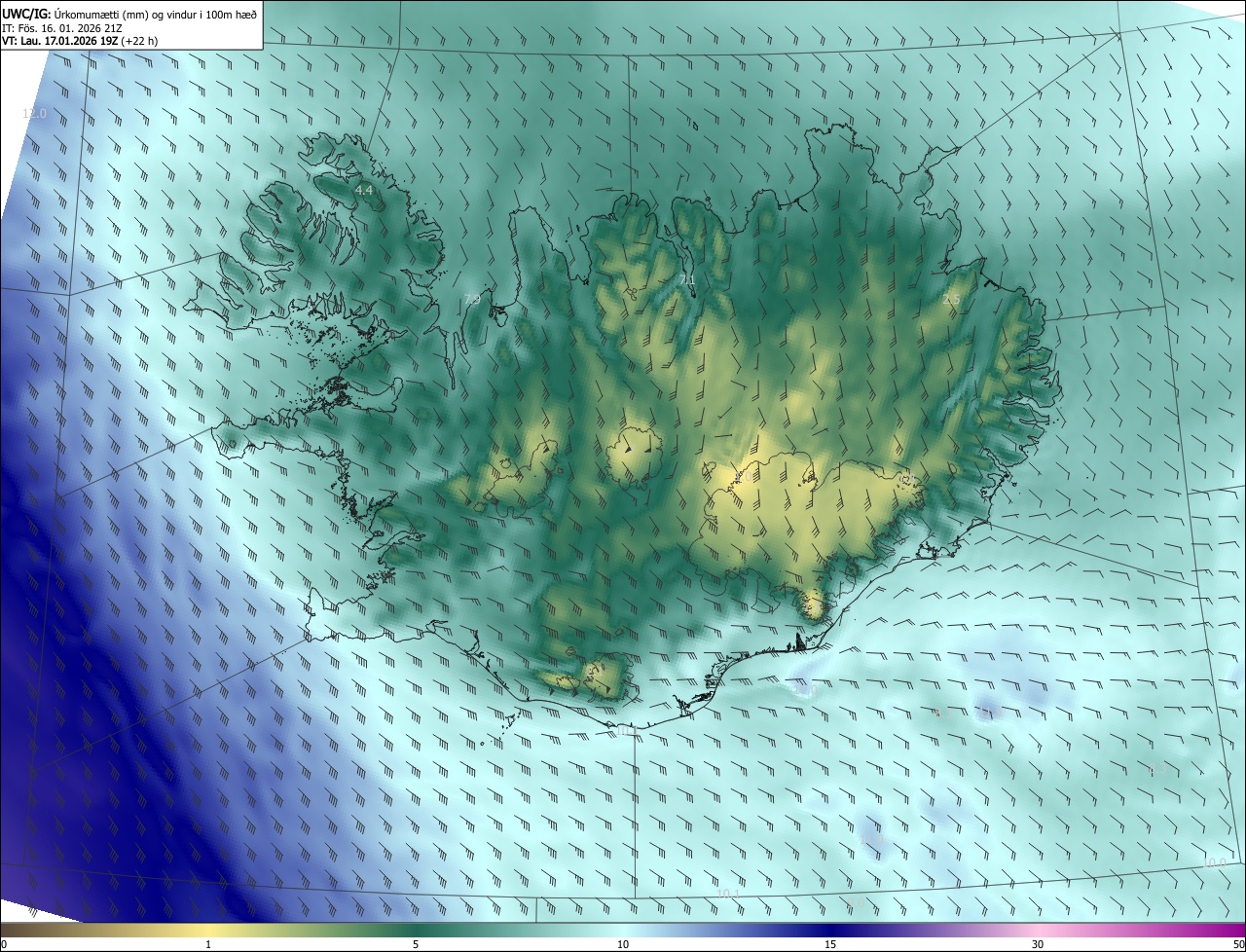This screenshot has height=952, width=1246.
Task: Click the "7.9" value label on the map
Action: point(472,299)
